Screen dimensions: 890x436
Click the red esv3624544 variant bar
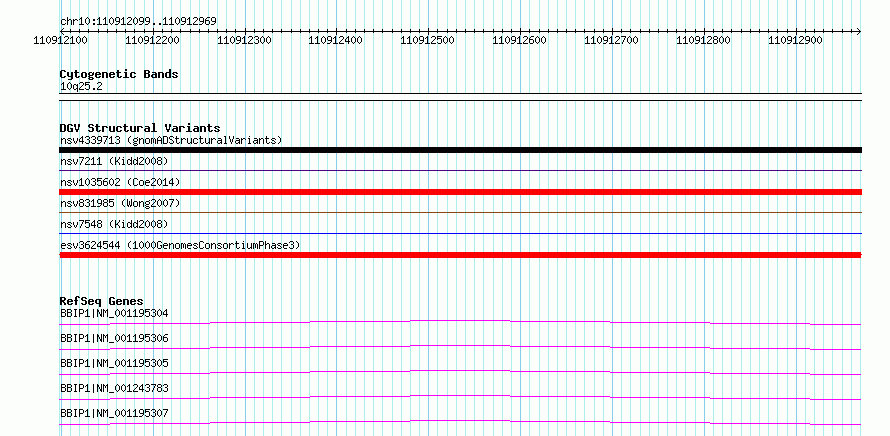[x=460, y=255]
